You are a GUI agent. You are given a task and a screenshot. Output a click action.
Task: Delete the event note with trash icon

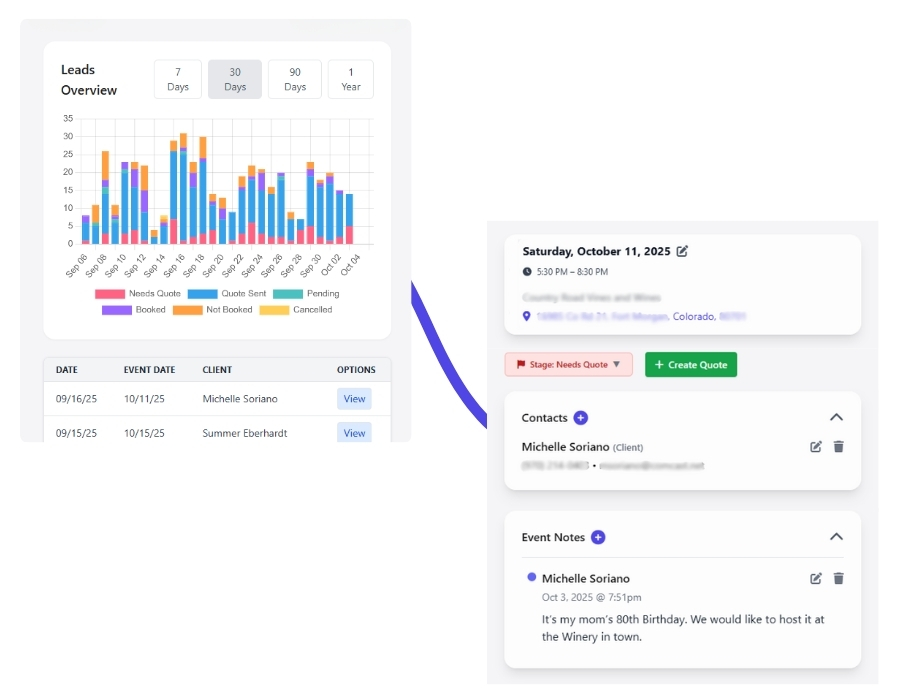[838, 578]
